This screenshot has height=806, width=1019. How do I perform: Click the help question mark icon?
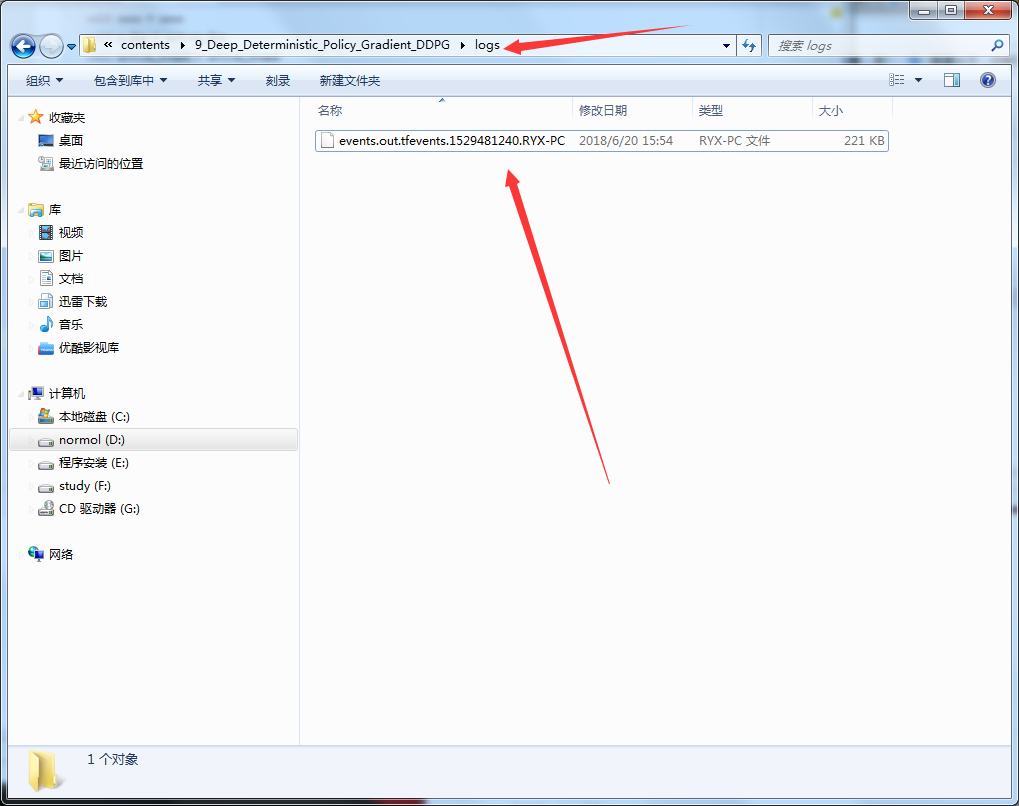pyautogui.click(x=988, y=80)
